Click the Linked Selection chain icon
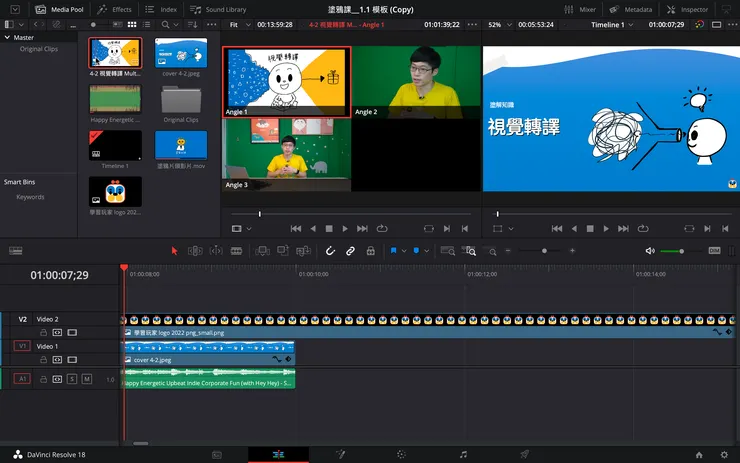740x463 pixels. pos(350,251)
